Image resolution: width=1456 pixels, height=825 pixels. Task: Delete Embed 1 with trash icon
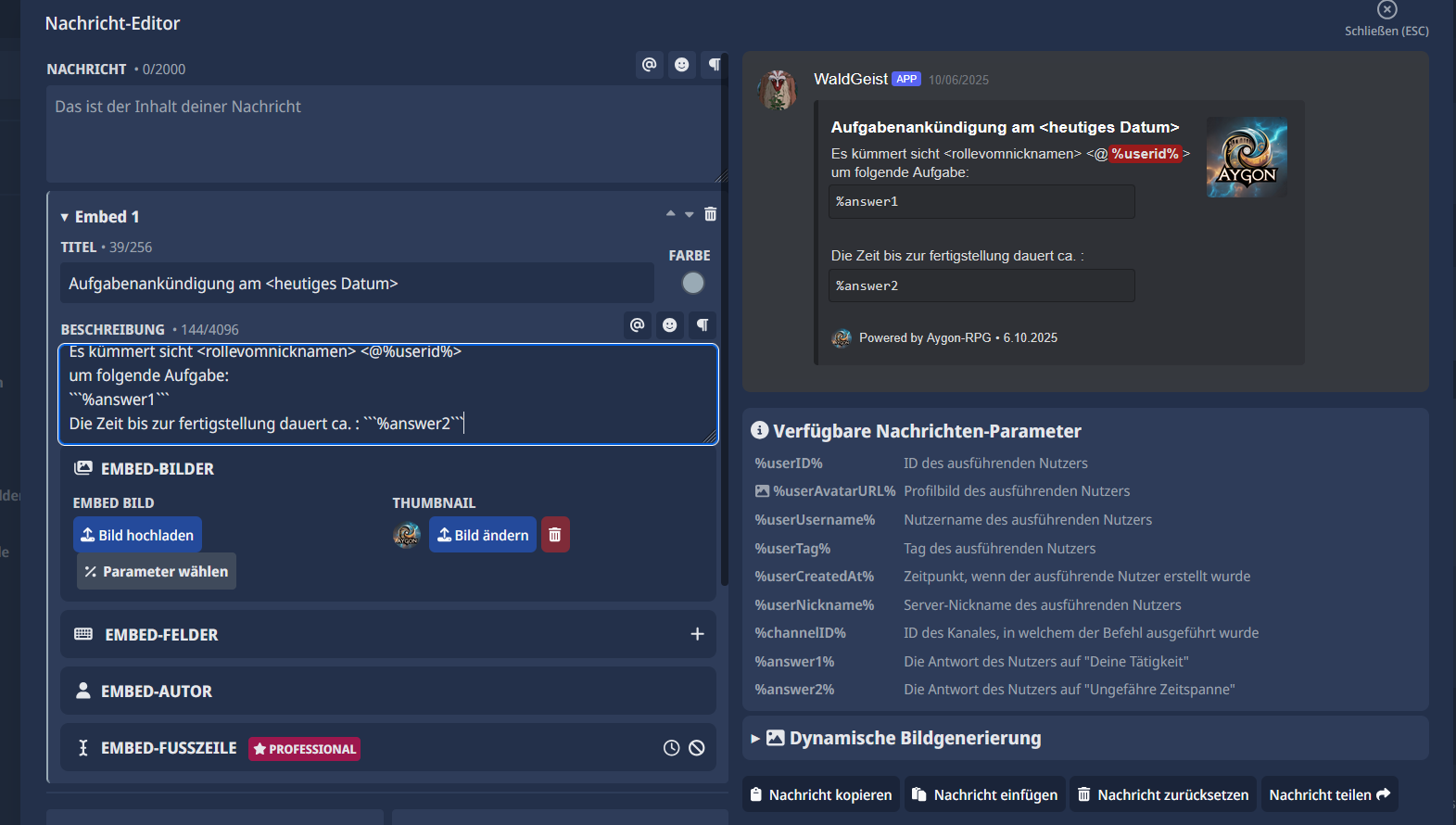pyautogui.click(x=710, y=214)
